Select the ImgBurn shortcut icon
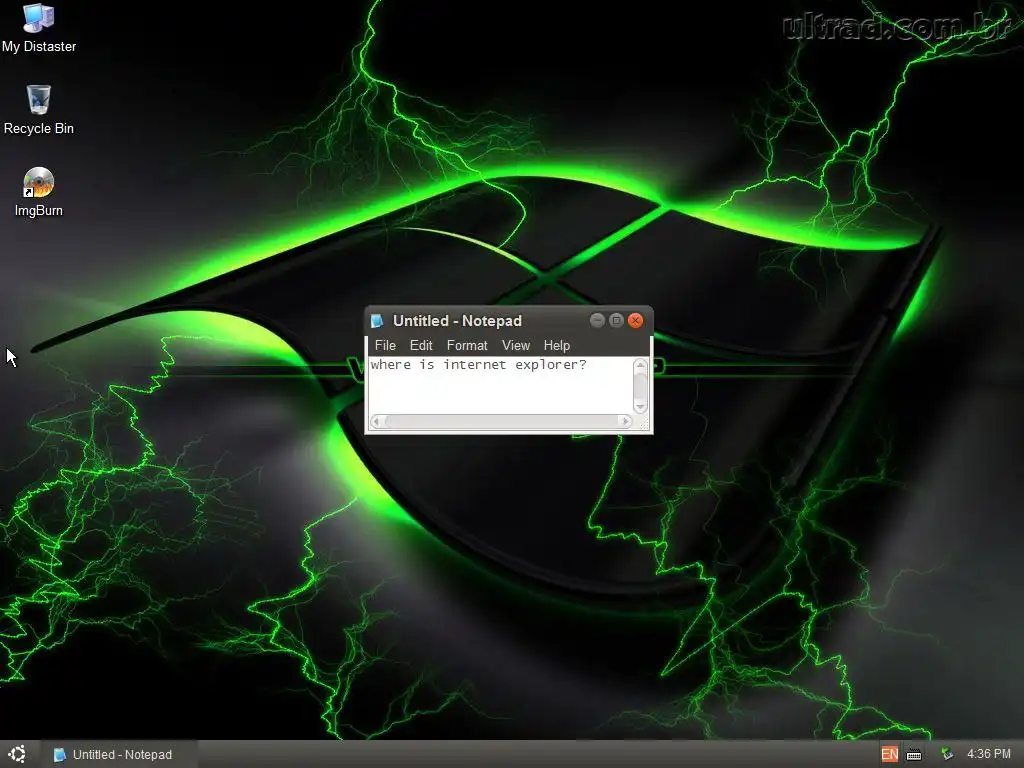The width and height of the screenshot is (1024, 768). coord(39,192)
